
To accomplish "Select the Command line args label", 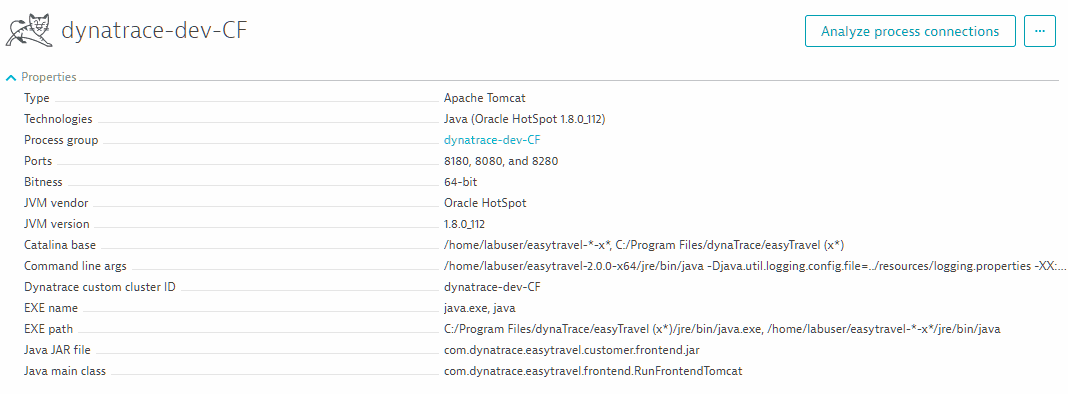I will click(75, 266).
